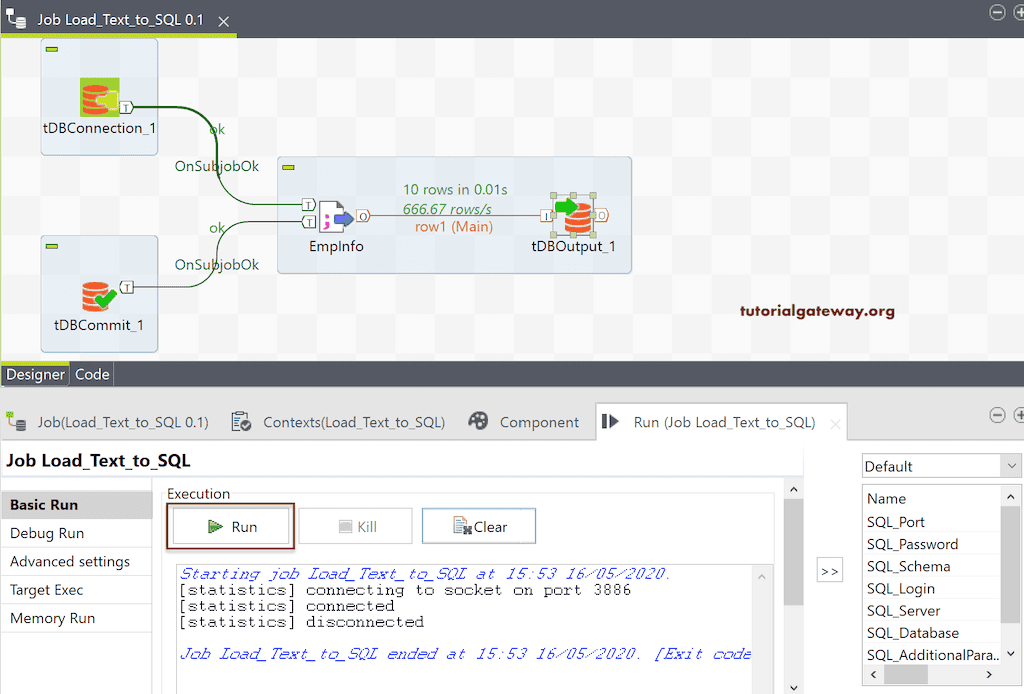
Task: Click the Kill button
Action: tap(356, 525)
